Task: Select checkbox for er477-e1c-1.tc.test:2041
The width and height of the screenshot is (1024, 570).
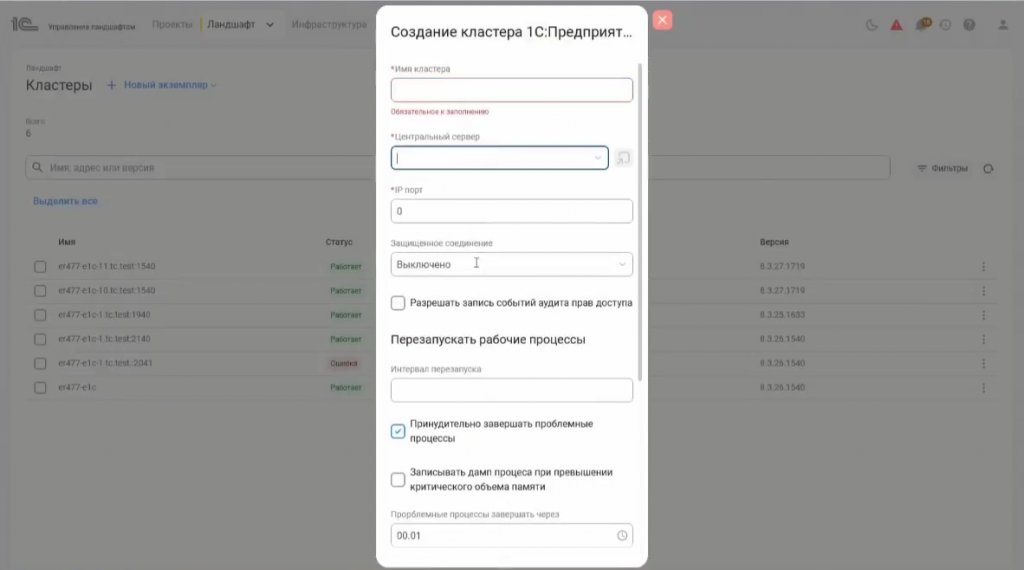Action: coord(40,363)
